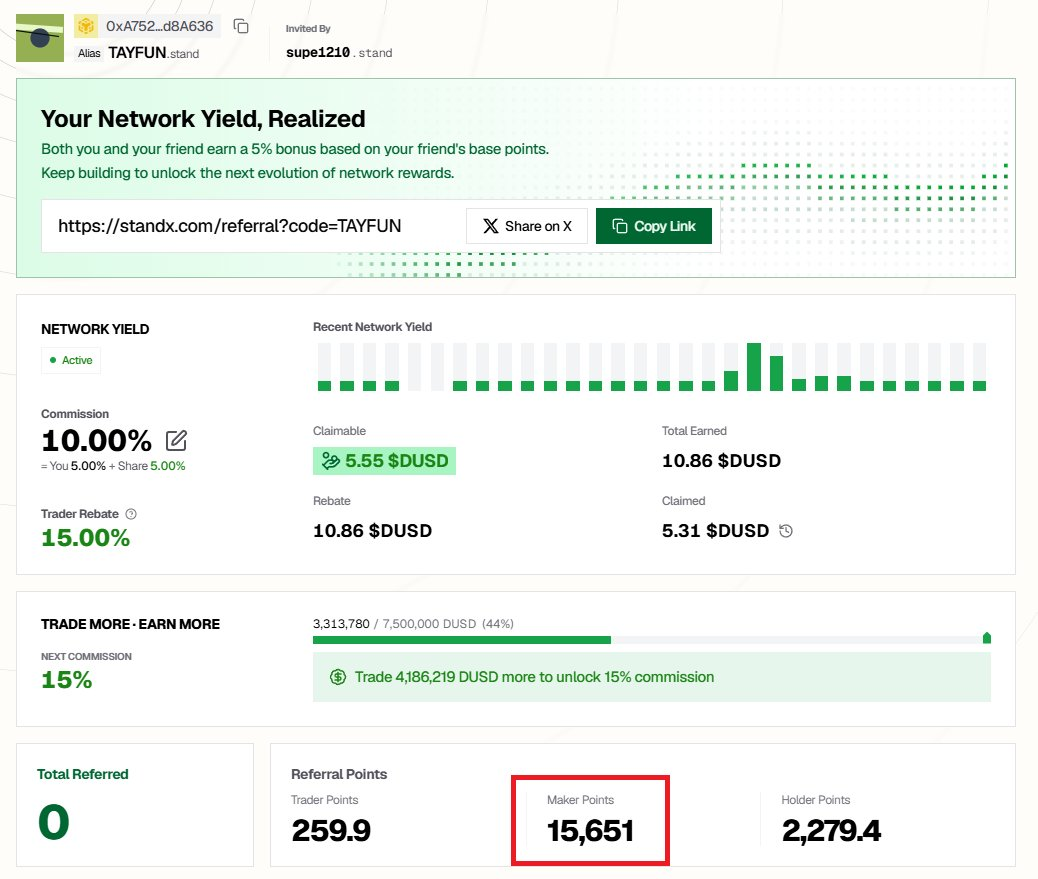Select the referral URL text field

point(254,226)
